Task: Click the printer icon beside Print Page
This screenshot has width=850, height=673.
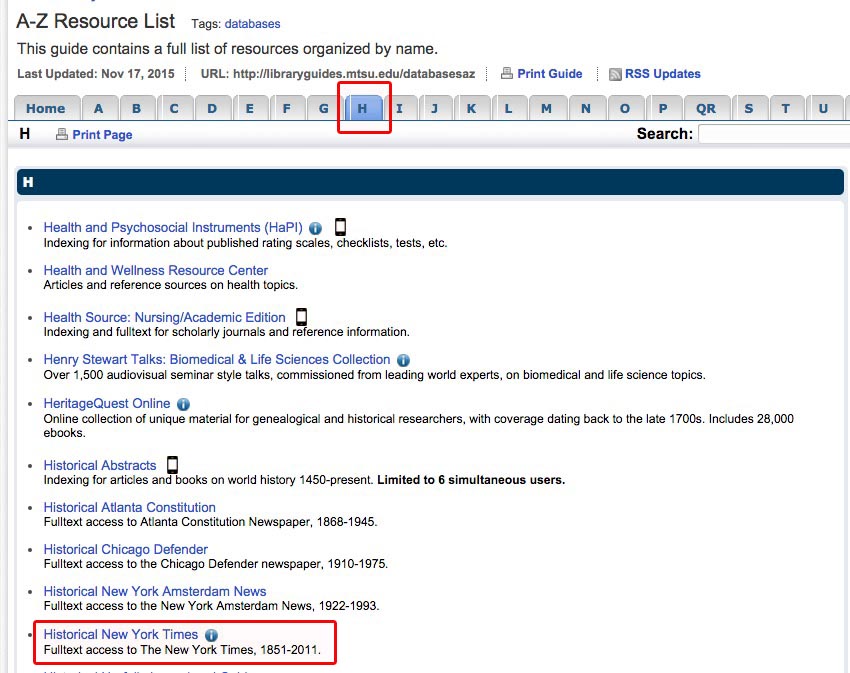Action: pyautogui.click(x=62, y=134)
